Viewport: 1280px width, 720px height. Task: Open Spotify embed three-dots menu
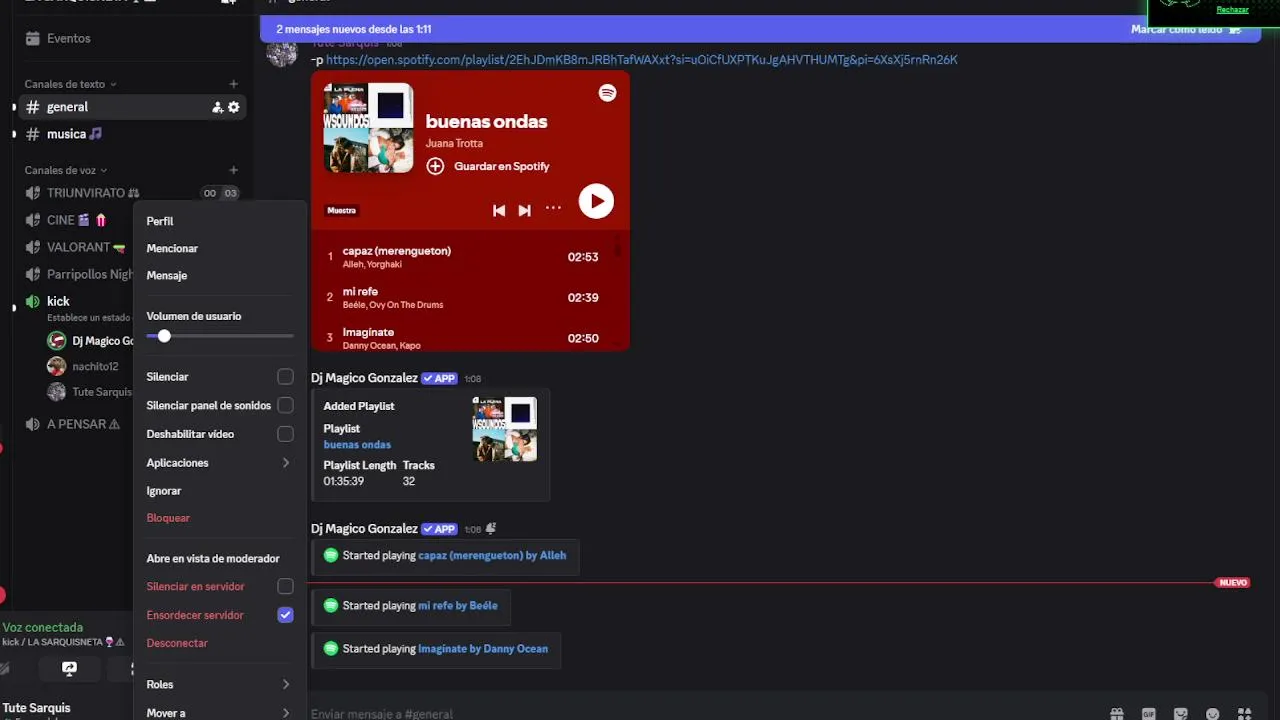[553, 209]
